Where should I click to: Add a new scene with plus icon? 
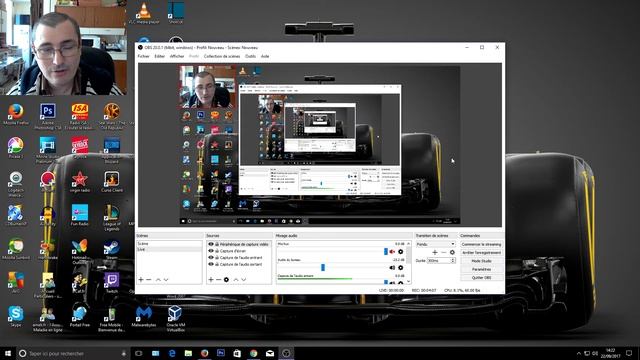click(x=141, y=280)
